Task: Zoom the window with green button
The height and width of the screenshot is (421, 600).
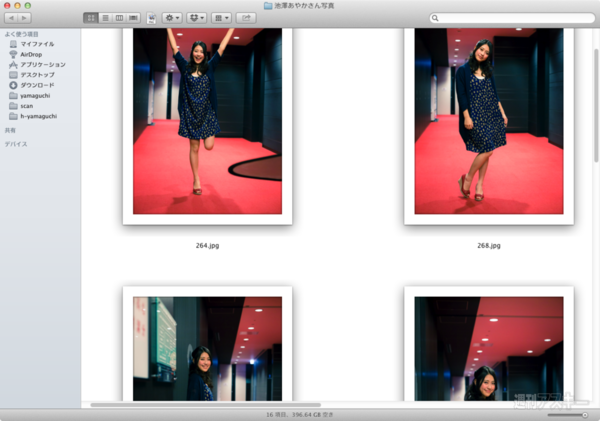Action: pos(28,5)
